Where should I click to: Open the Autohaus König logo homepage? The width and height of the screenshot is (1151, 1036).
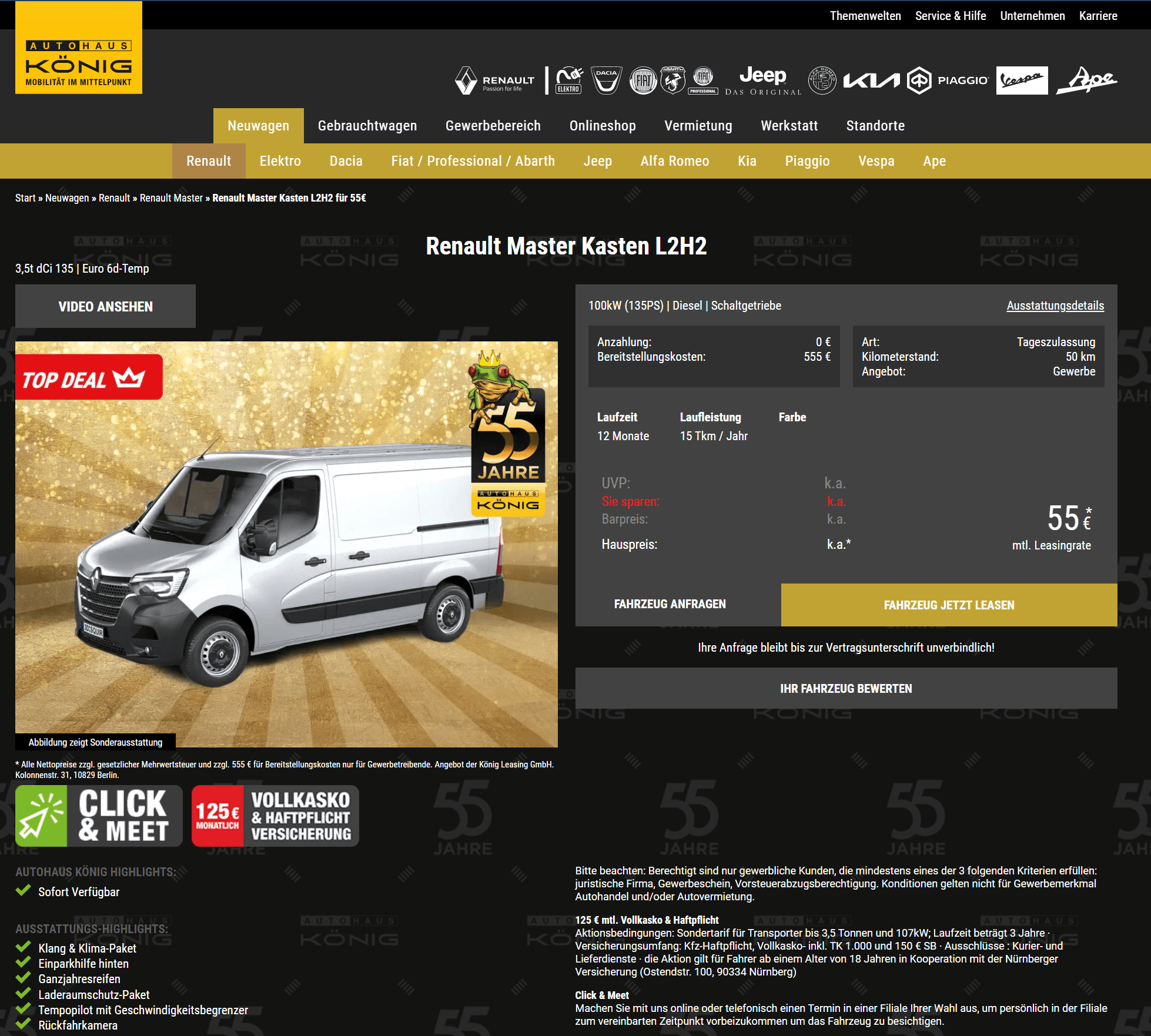79,48
